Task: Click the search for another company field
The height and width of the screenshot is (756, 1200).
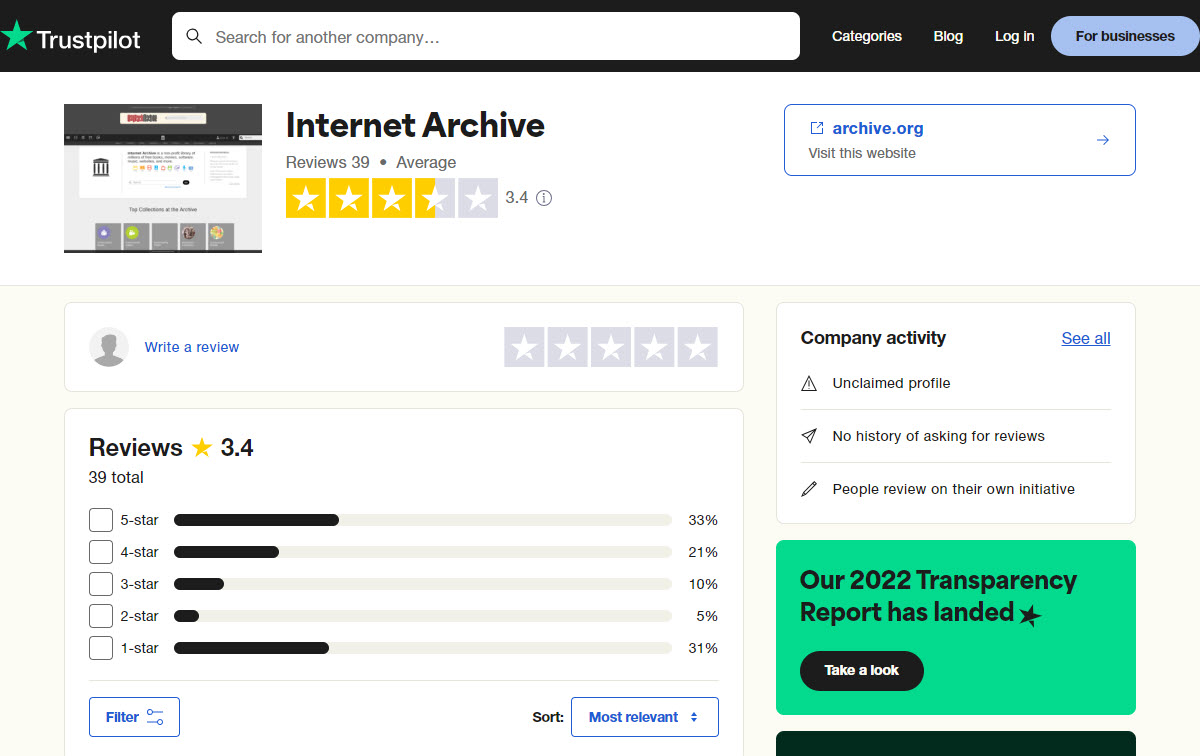Action: pyautogui.click(x=500, y=37)
